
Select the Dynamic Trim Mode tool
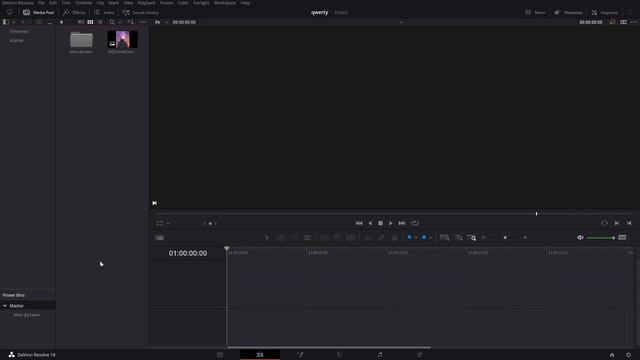[x=294, y=238]
